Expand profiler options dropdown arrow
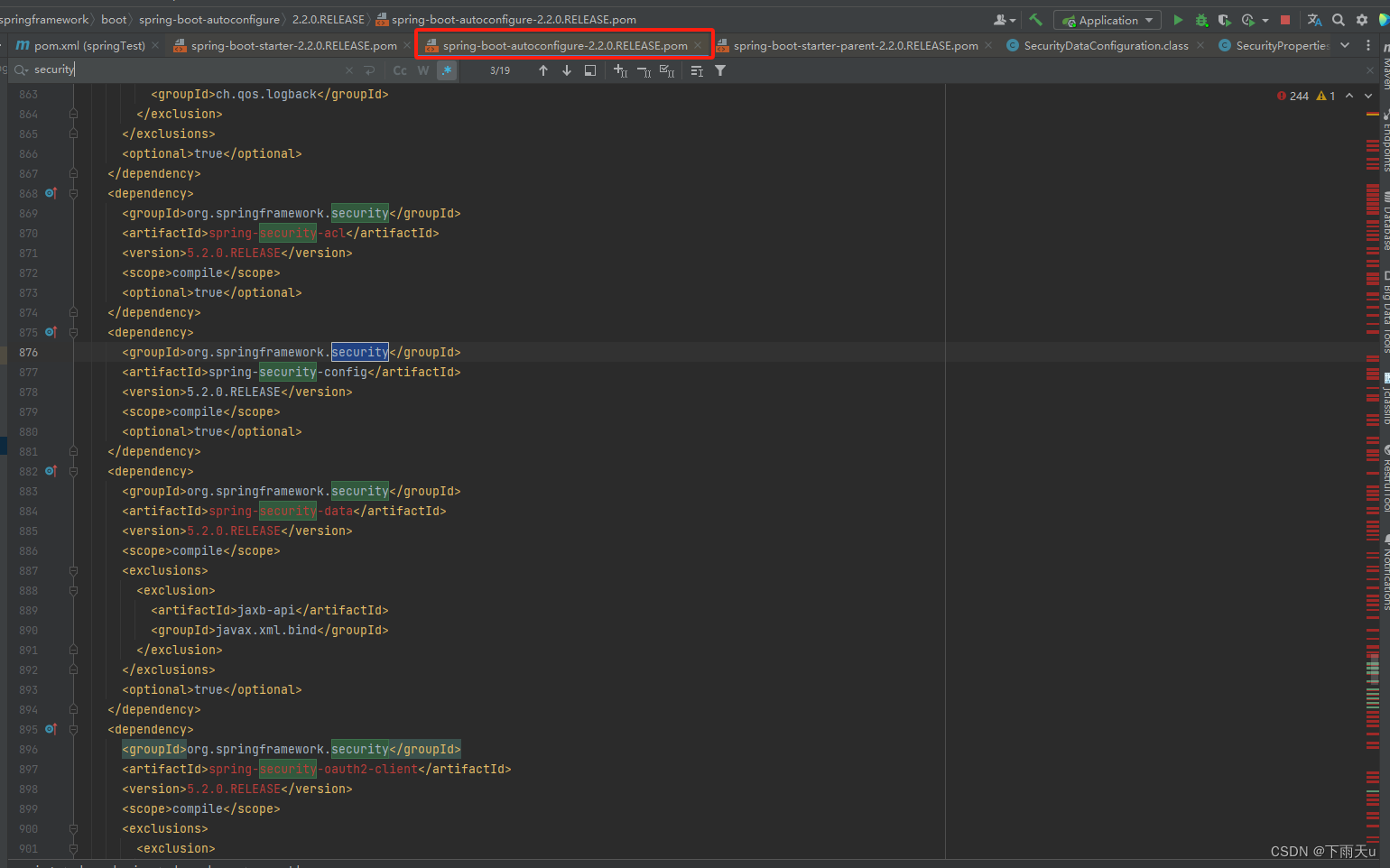The image size is (1390, 868). coord(1265,20)
